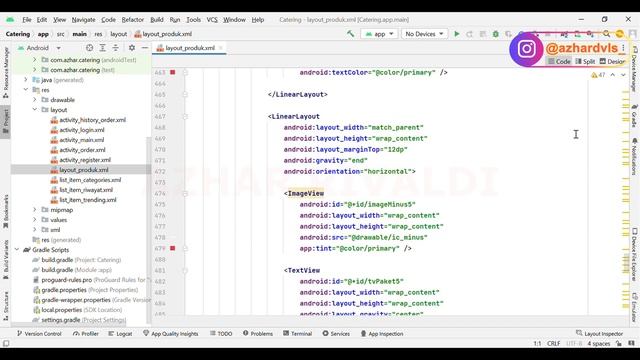
Task: Click the 4 spaces indent status
Action: 598,344
